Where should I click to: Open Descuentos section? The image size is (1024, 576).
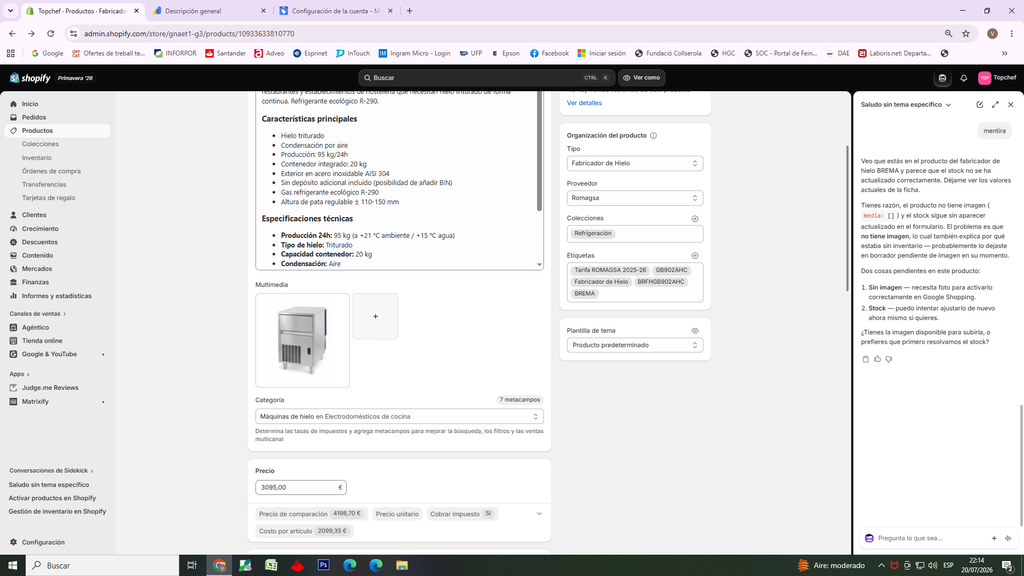pos(39,242)
